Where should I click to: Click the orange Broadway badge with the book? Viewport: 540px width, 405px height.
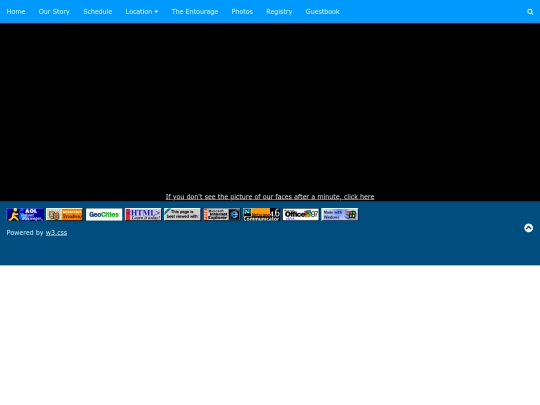pos(64,215)
